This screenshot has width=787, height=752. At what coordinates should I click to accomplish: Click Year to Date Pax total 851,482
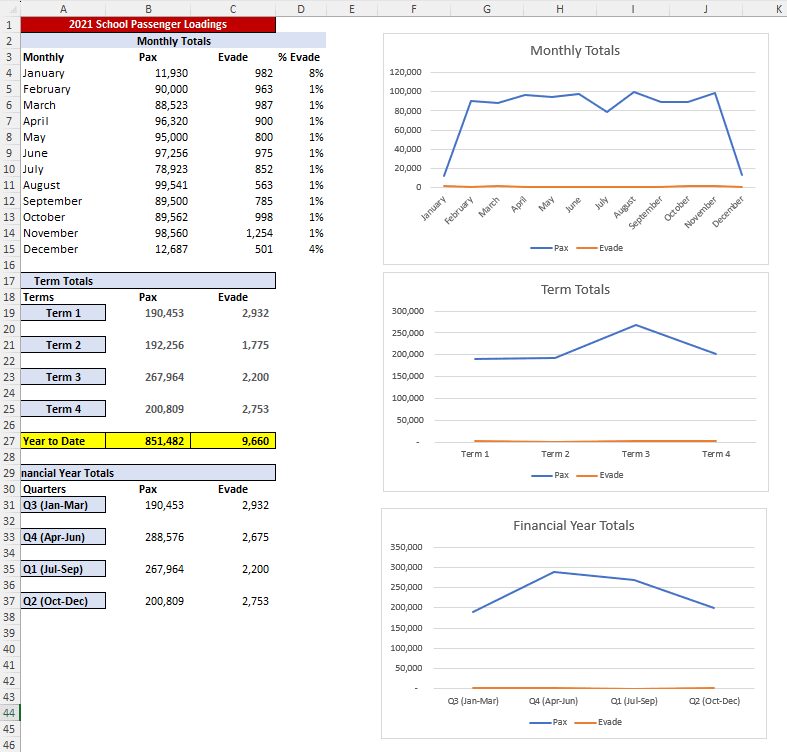[x=148, y=441]
